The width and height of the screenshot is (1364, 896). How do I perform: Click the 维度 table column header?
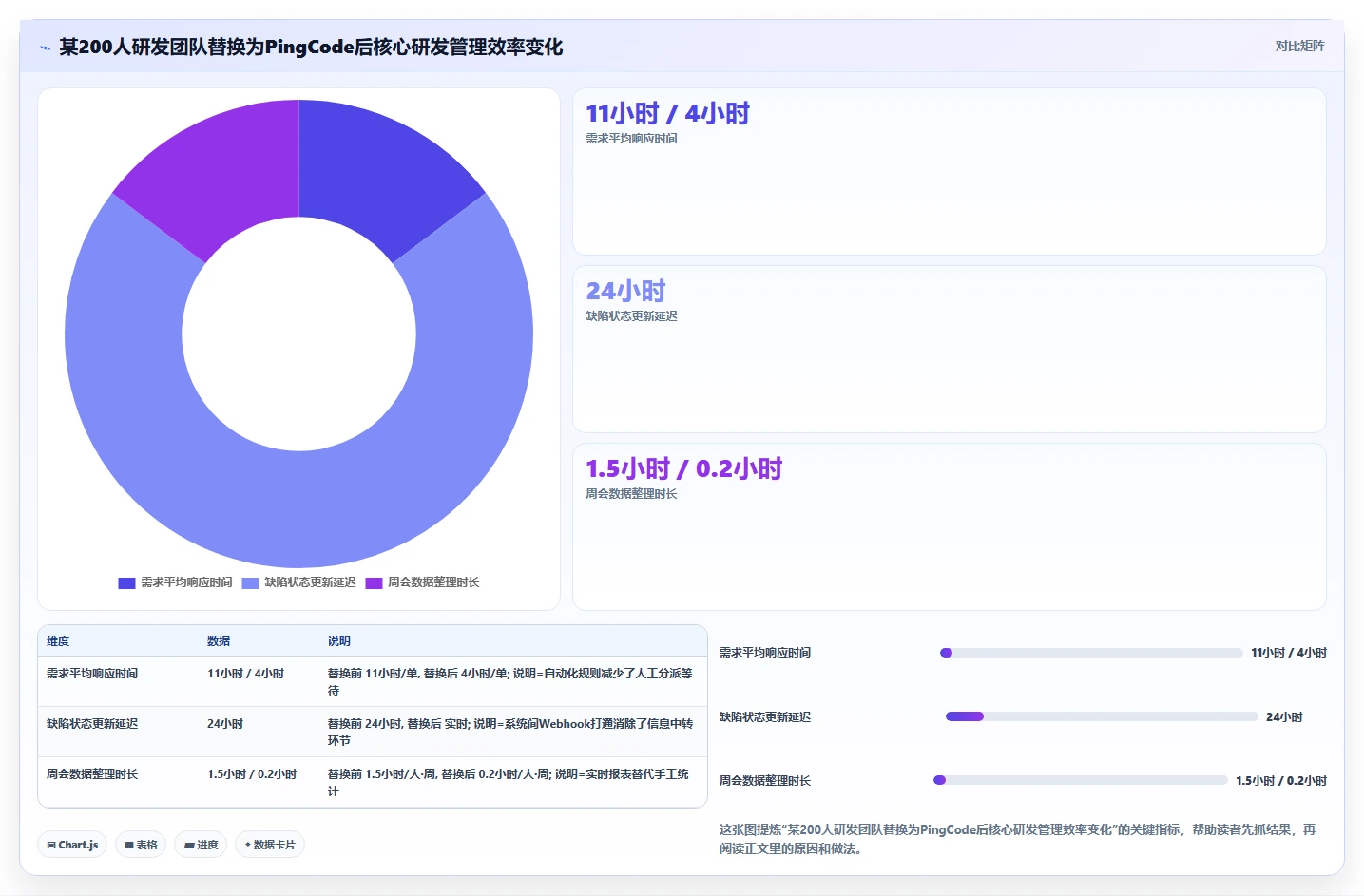(58, 641)
